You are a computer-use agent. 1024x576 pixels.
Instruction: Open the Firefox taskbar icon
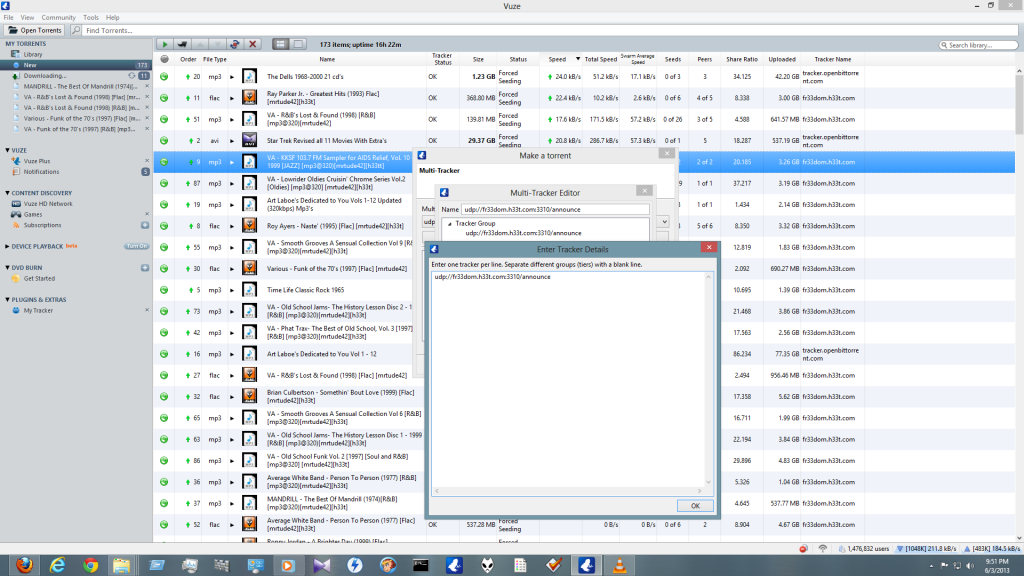(24, 565)
